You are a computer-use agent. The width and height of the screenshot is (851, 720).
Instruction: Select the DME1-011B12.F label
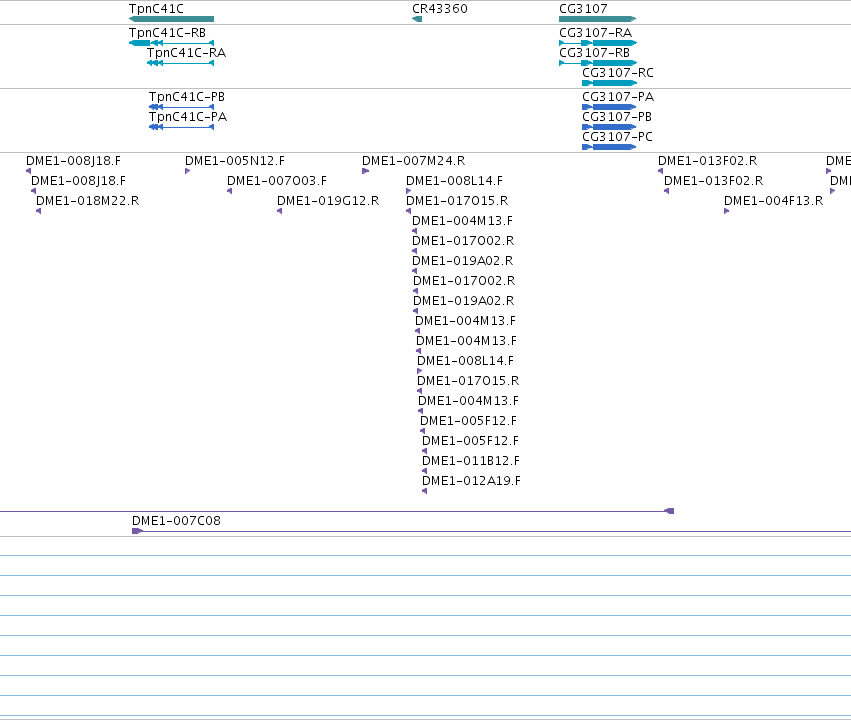tap(471, 461)
